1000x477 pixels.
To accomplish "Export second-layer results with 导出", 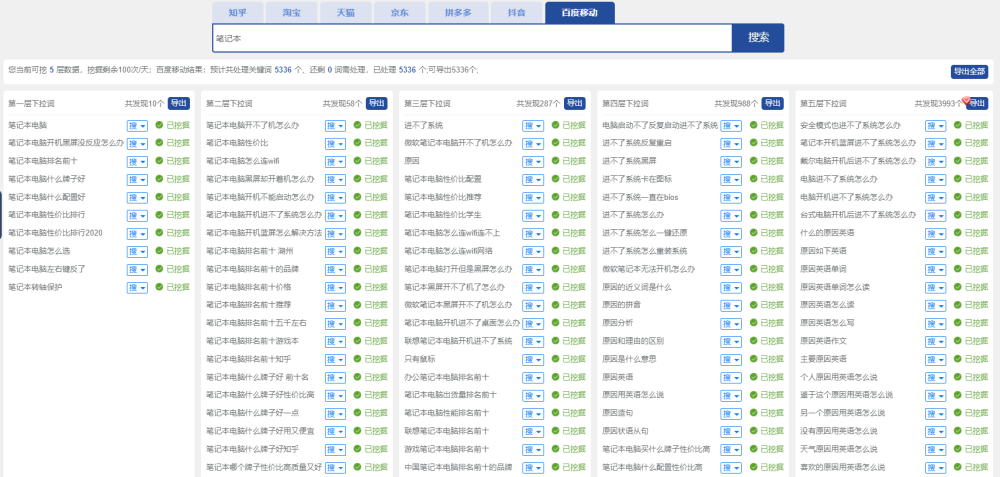I will click(x=377, y=103).
